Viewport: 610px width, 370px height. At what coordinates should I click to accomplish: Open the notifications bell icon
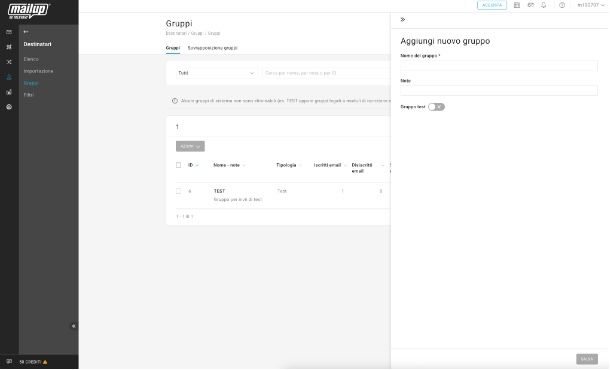pyautogui.click(x=544, y=5)
